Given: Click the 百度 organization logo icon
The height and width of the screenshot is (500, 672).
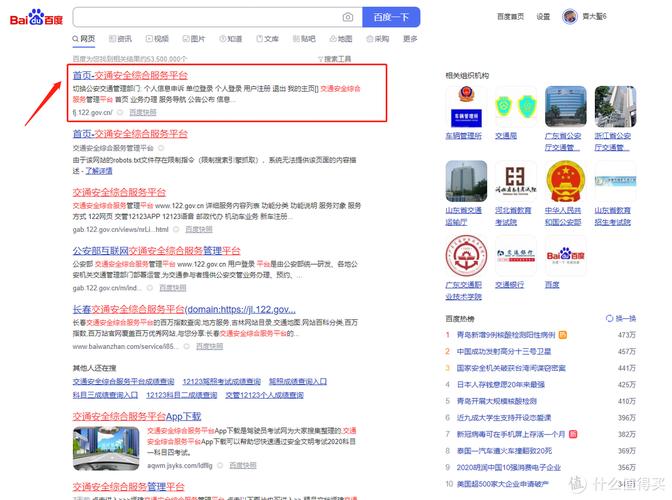Looking at the screenshot, I should point(566,256).
